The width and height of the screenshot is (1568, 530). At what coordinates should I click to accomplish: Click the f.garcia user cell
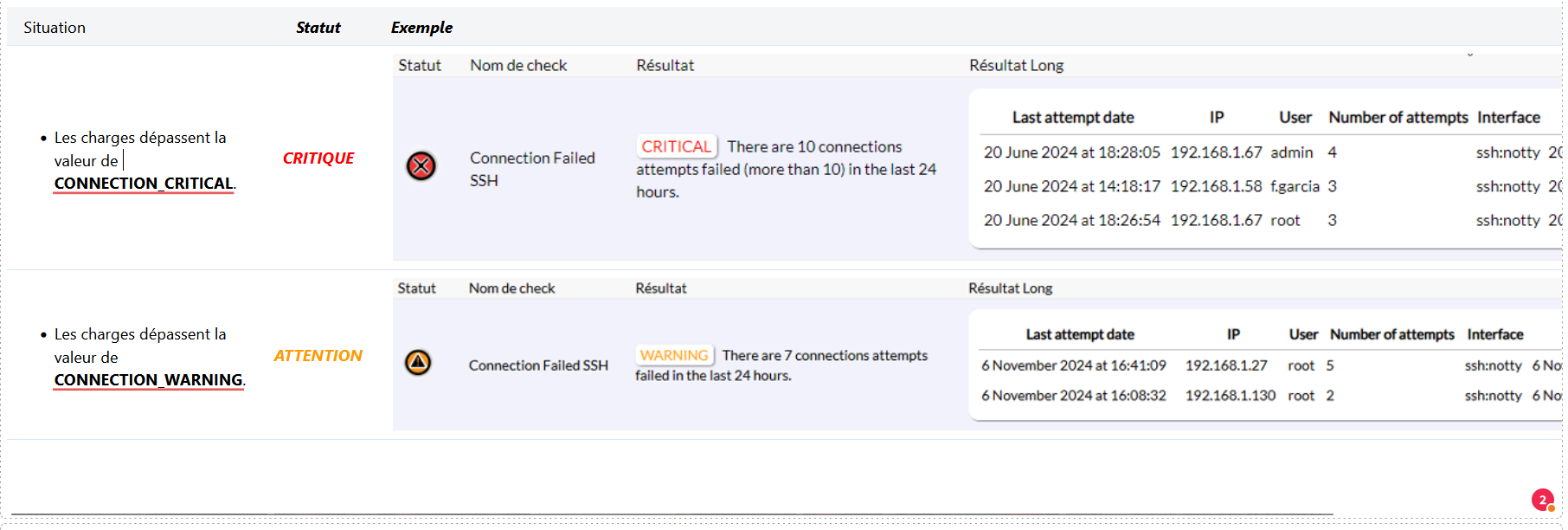tap(1295, 186)
